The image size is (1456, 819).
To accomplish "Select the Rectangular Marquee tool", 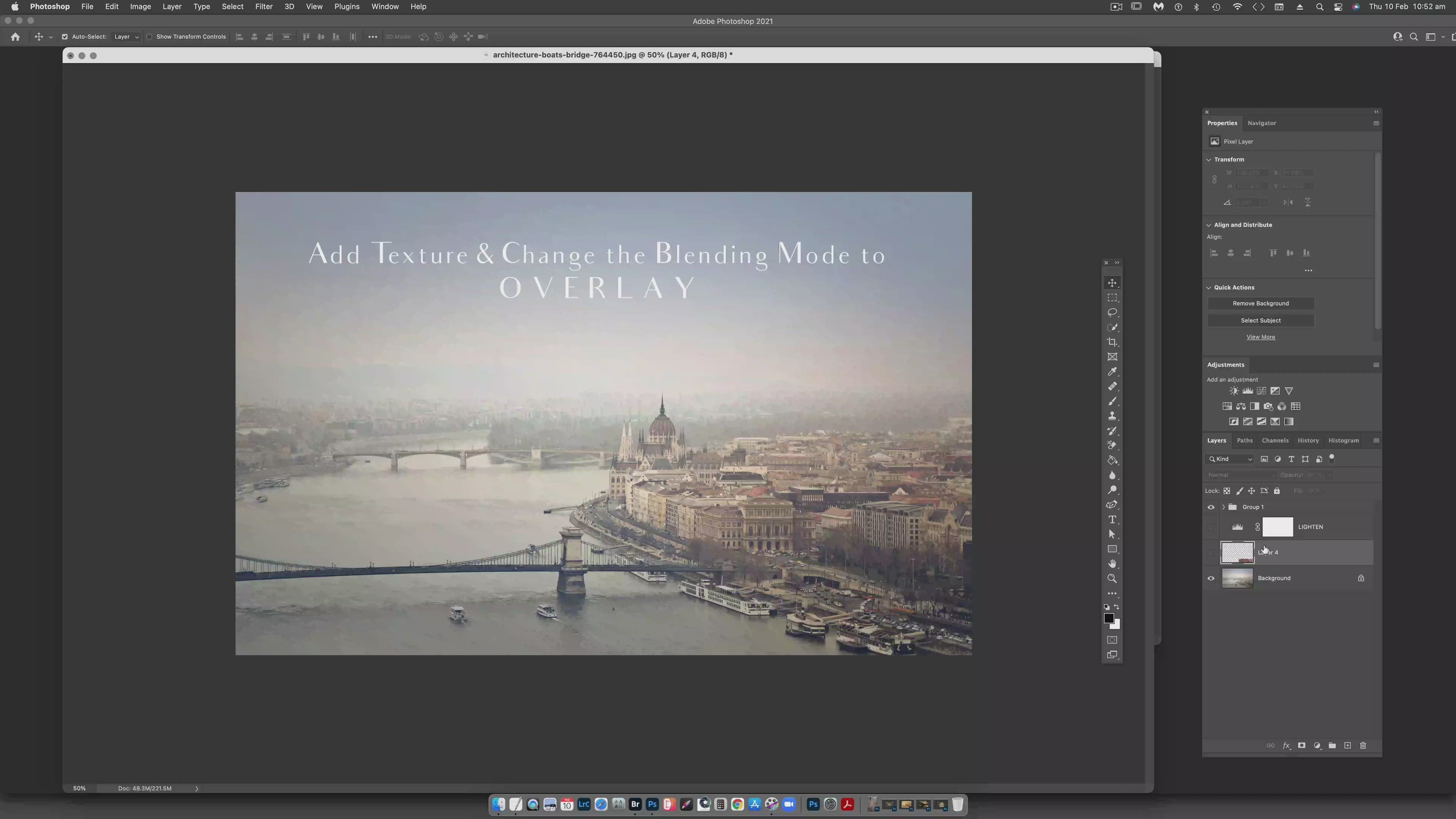I will (x=1112, y=298).
